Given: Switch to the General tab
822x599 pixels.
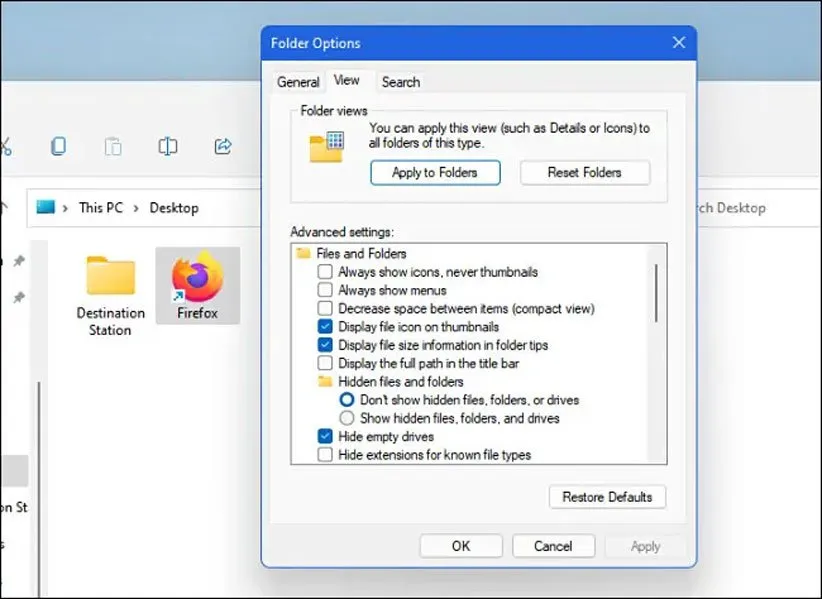Looking at the screenshot, I should [x=298, y=82].
